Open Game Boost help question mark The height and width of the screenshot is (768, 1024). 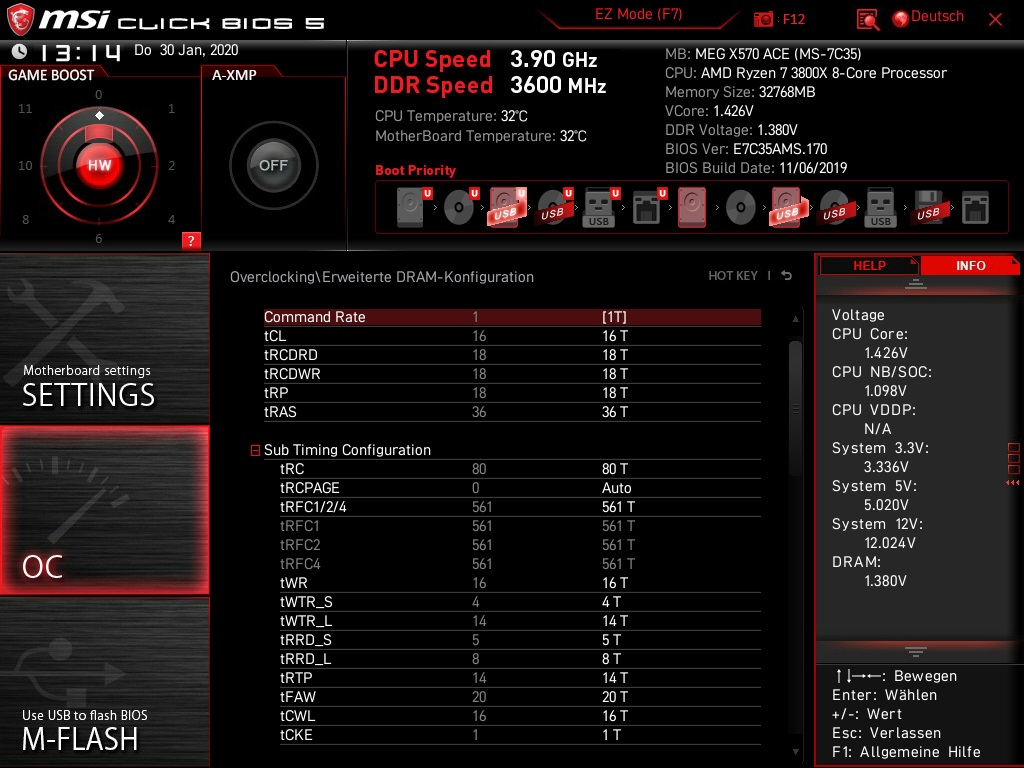(191, 240)
